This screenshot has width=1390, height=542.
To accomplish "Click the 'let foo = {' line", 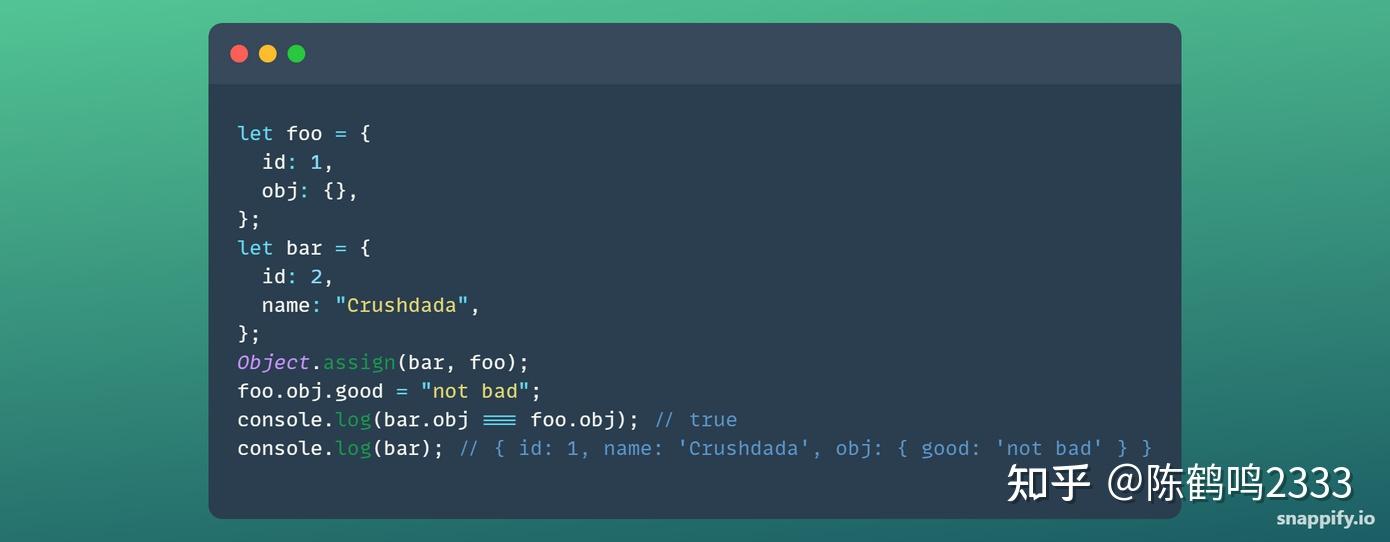I will 304,134.
